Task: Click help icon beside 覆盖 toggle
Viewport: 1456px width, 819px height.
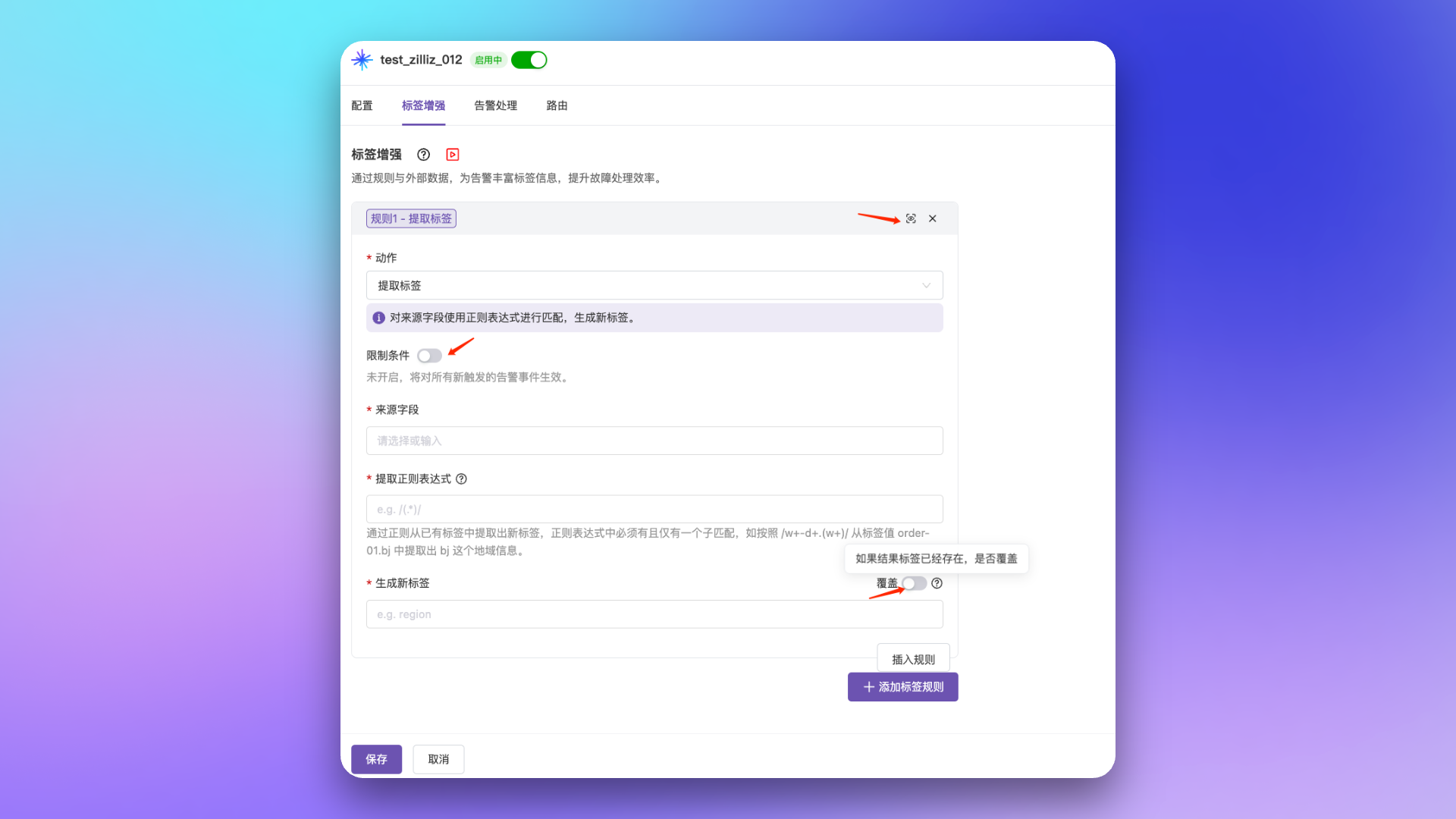Action: tap(937, 583)
